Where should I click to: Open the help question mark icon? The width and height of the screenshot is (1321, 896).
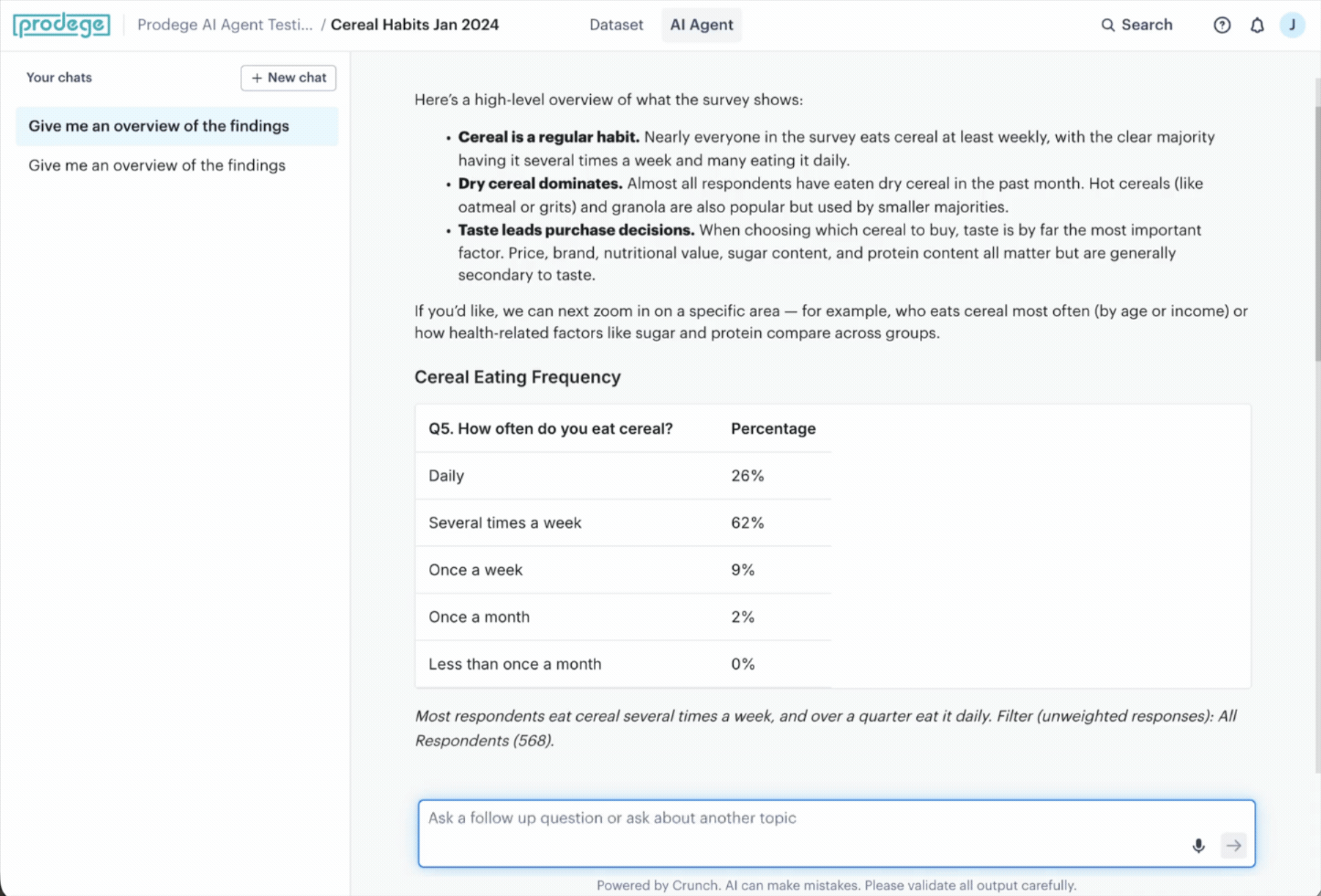[x=1221, y=25]
